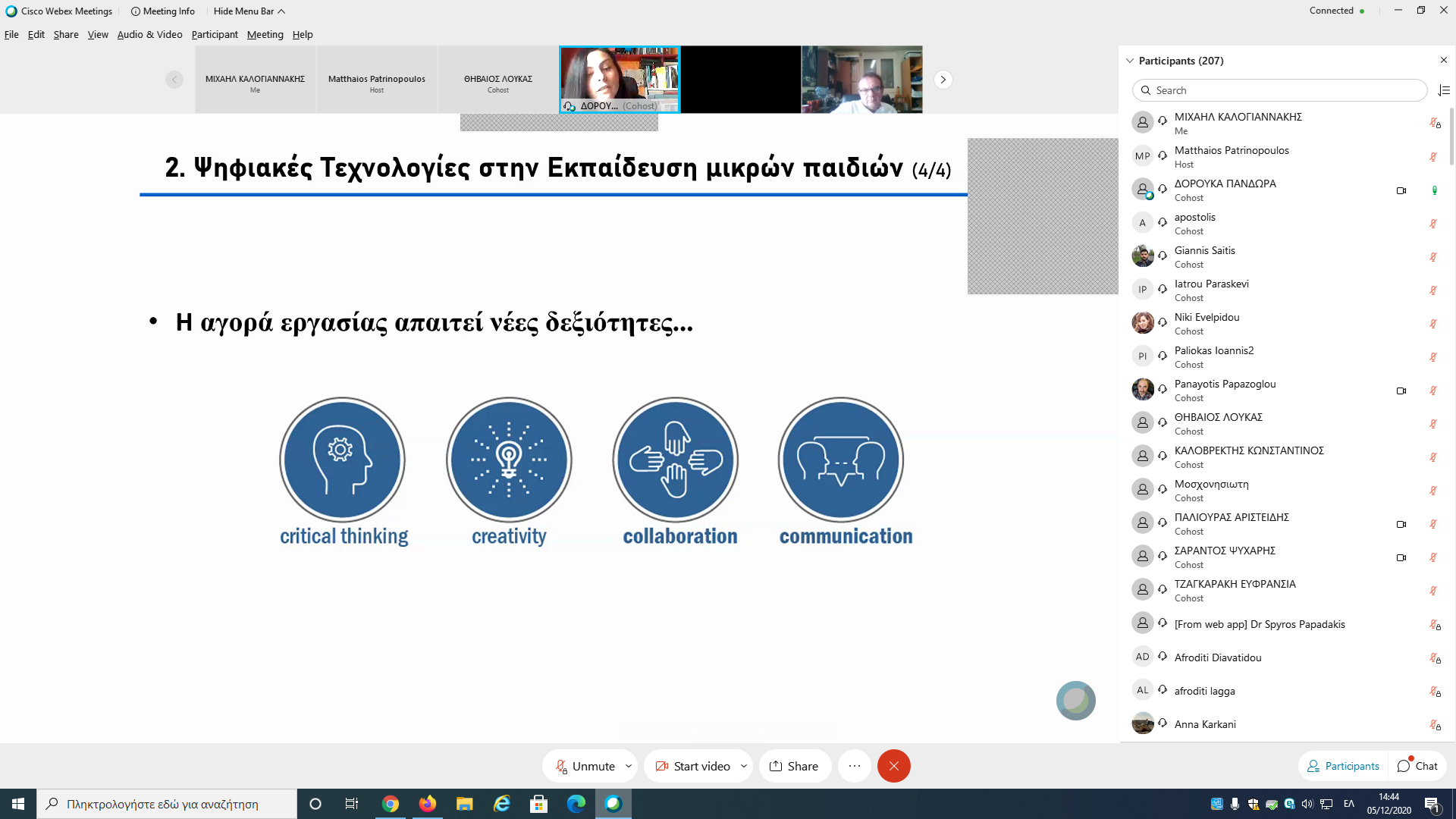Open video options arrow next to Start video
The width and height of the screenshot is (1456, 819).
point(744,766)
